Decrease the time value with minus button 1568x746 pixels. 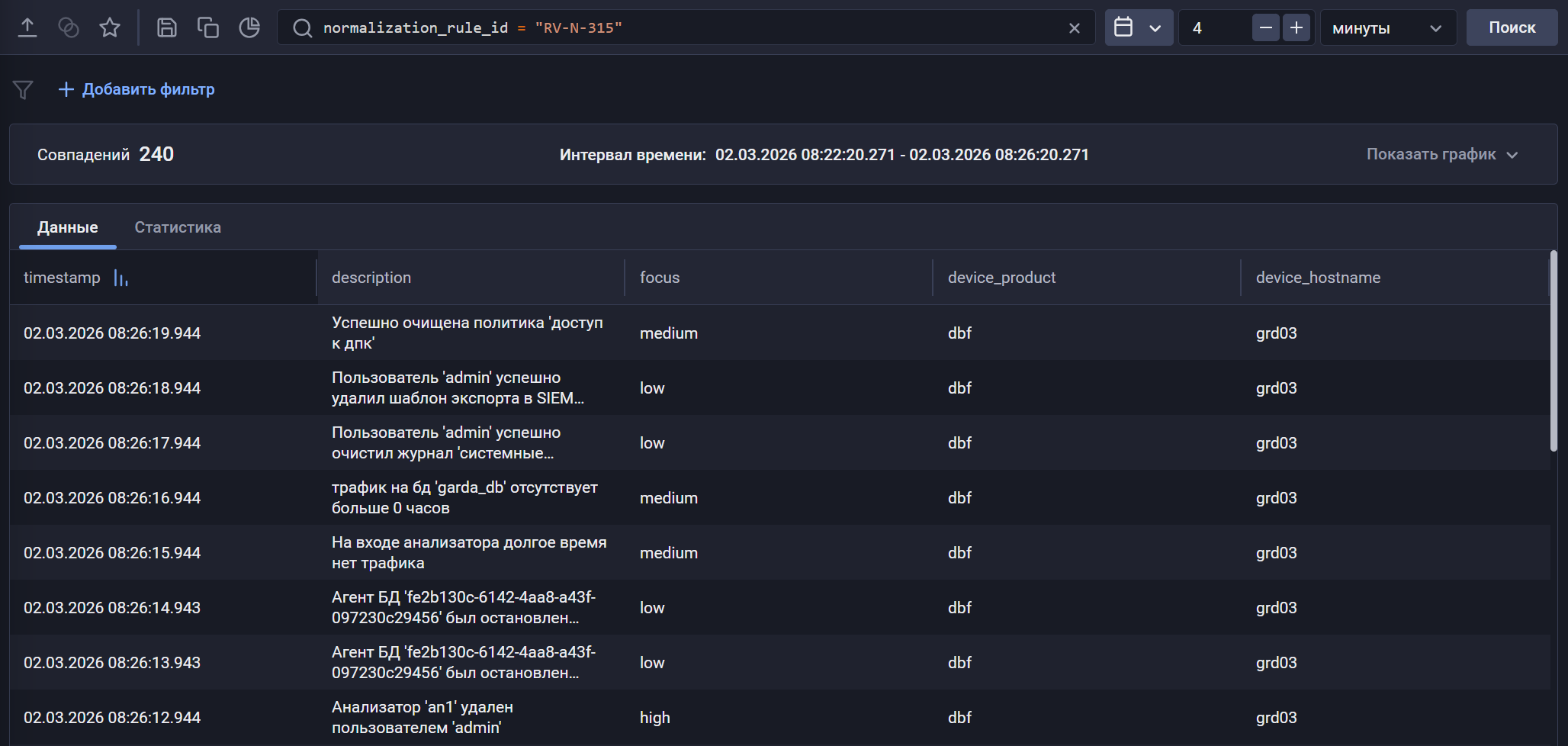point(1265,28)
